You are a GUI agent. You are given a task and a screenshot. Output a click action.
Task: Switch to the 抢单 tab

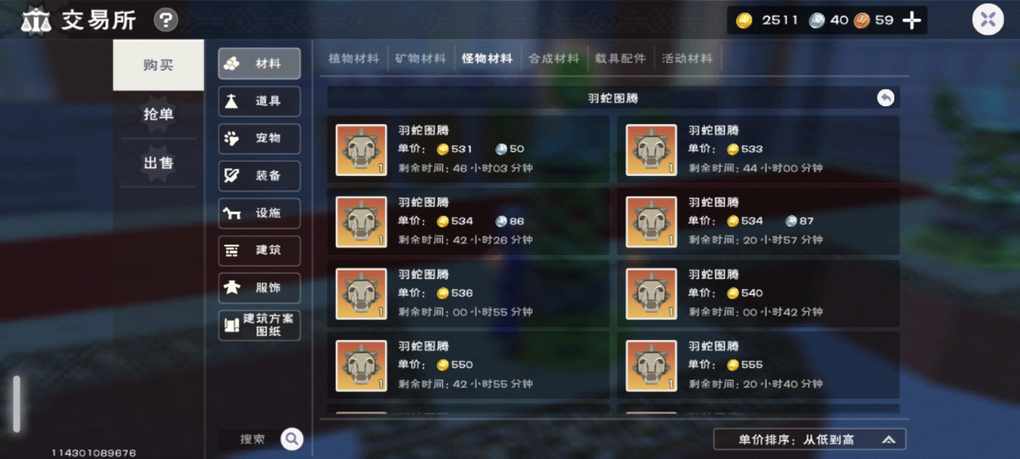(x=158, y=114)
